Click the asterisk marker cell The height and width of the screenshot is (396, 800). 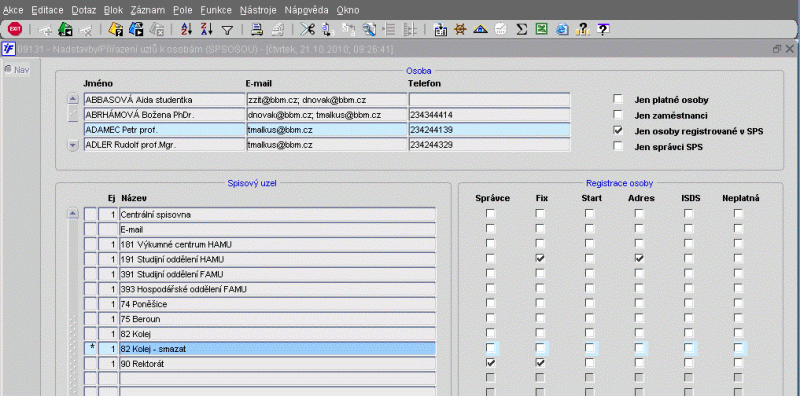pyautogui.click(x=91, y=349)
